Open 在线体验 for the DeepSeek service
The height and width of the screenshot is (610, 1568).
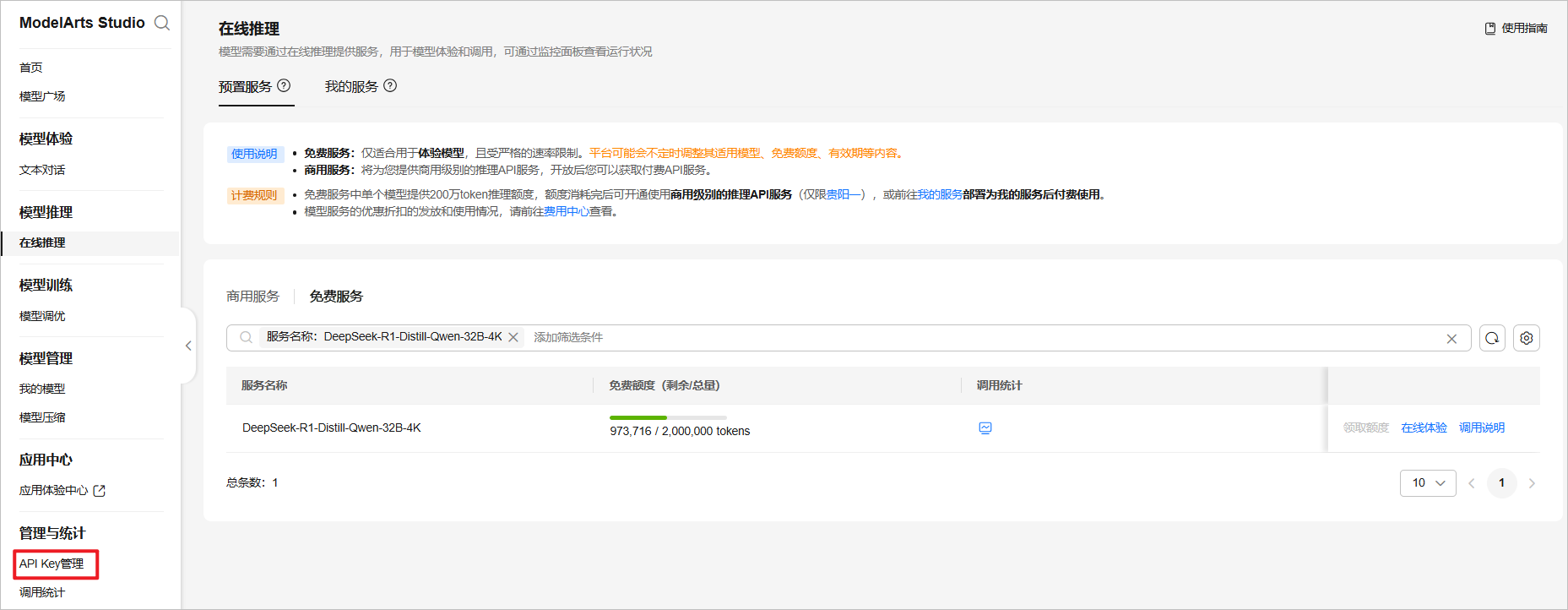[x=1424, y=428]
